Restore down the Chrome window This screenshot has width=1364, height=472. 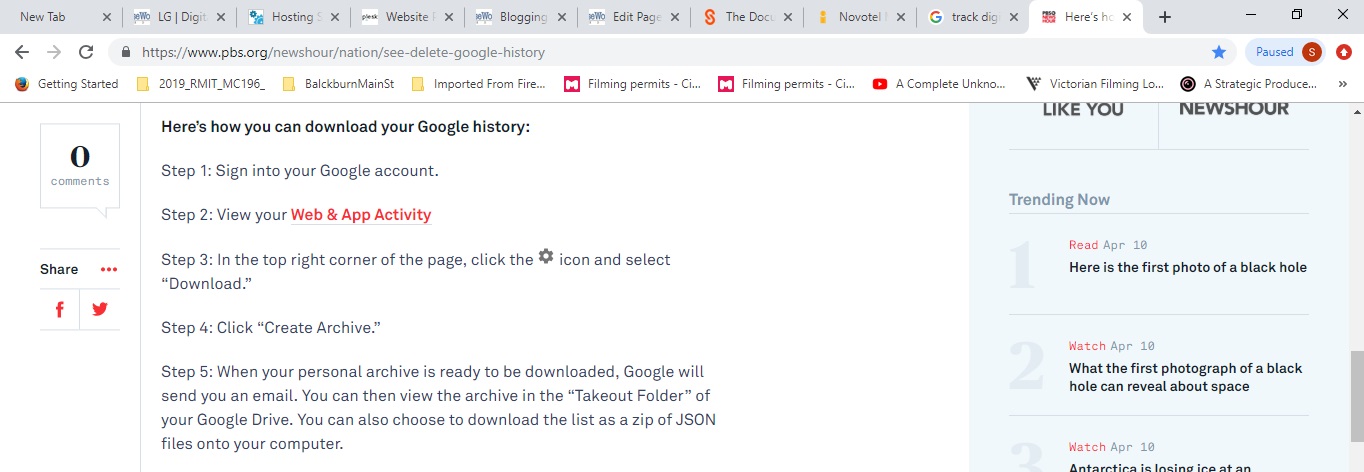[1297, 15]
